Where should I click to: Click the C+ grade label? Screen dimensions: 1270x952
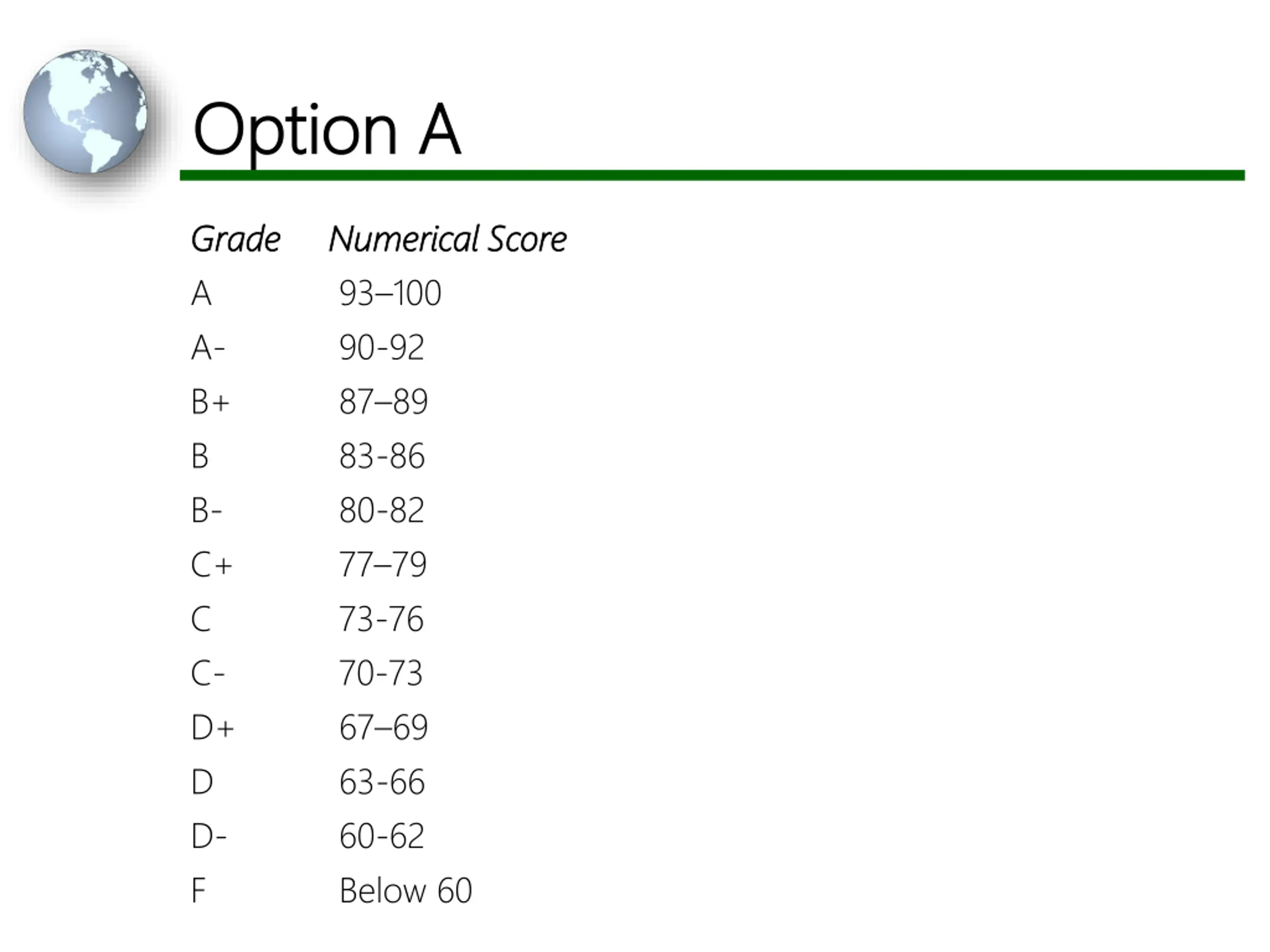click(211, 565)
